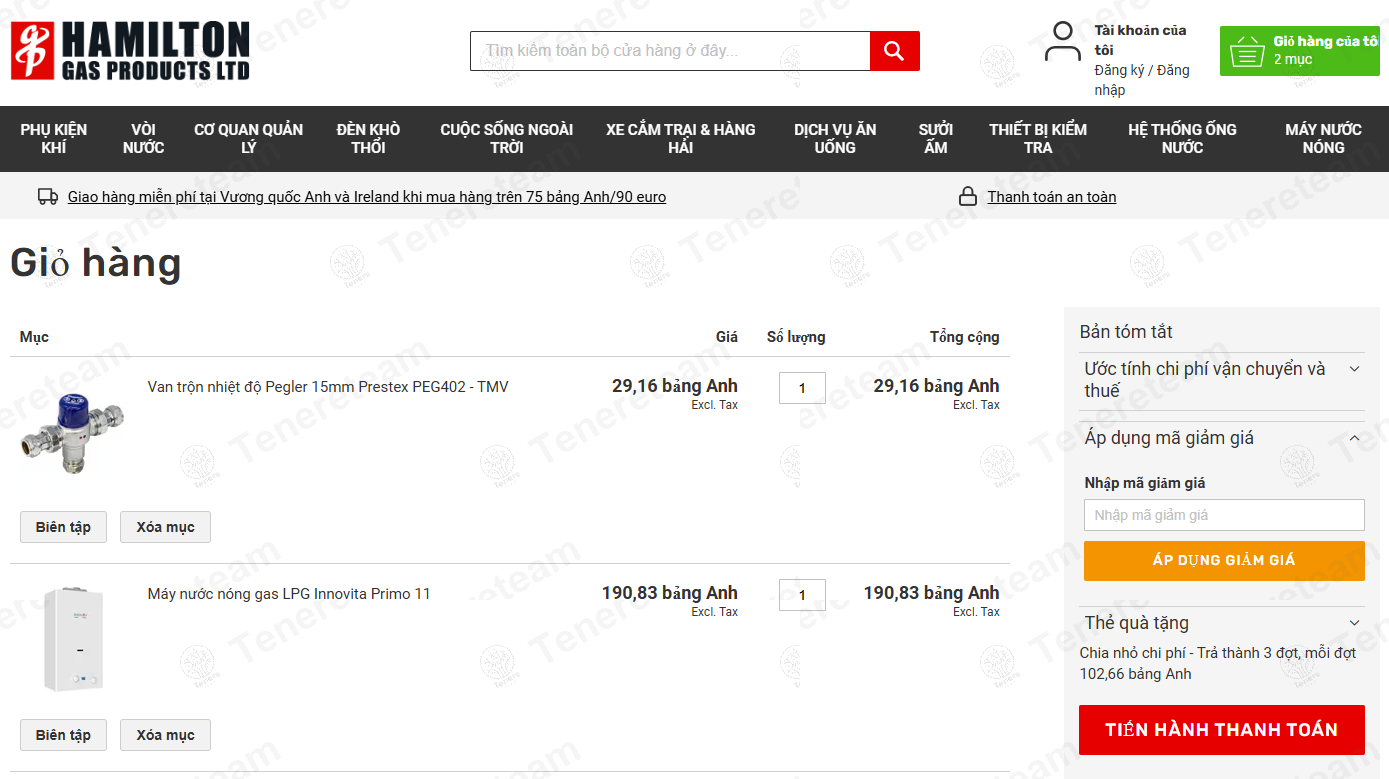Click the Thanh toán an toàn link
Image resolution: width=1389 pixels, height=779 pixels.
(x=1052, y=197)
